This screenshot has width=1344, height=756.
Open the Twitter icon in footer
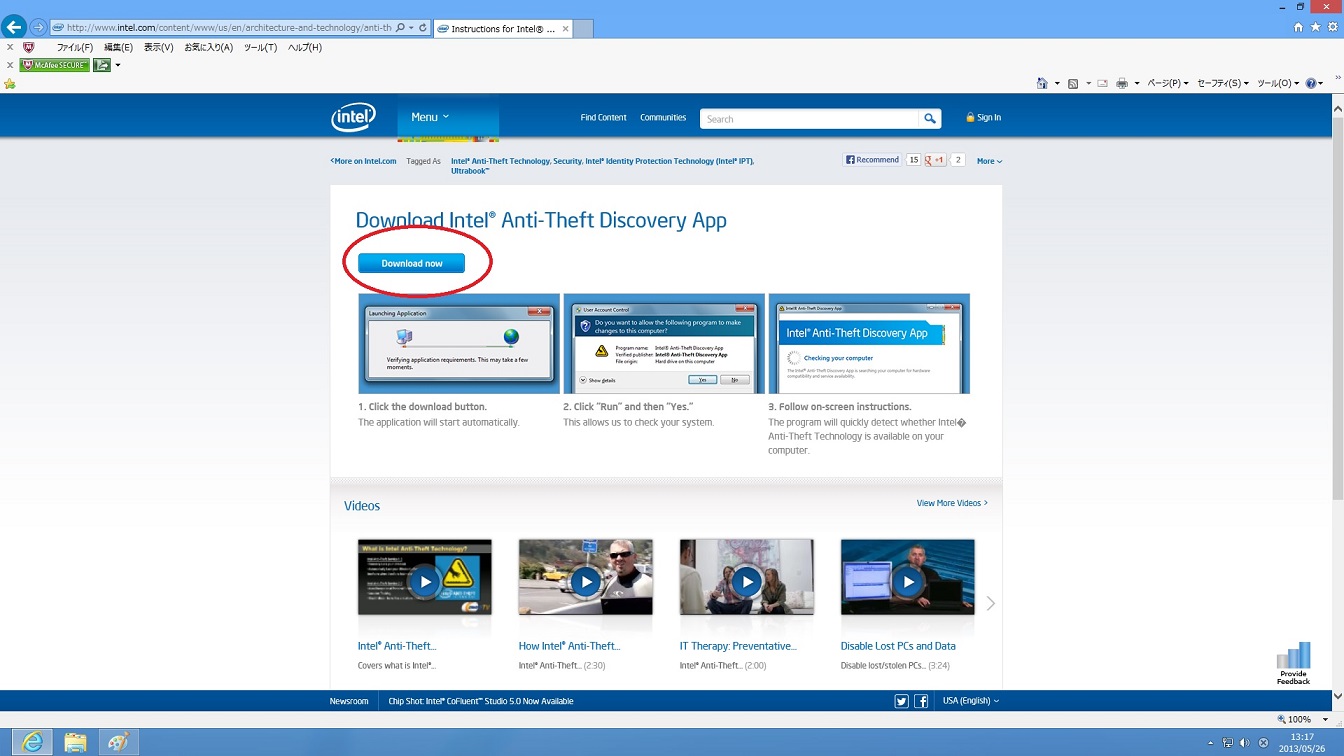tap(901, 701)
